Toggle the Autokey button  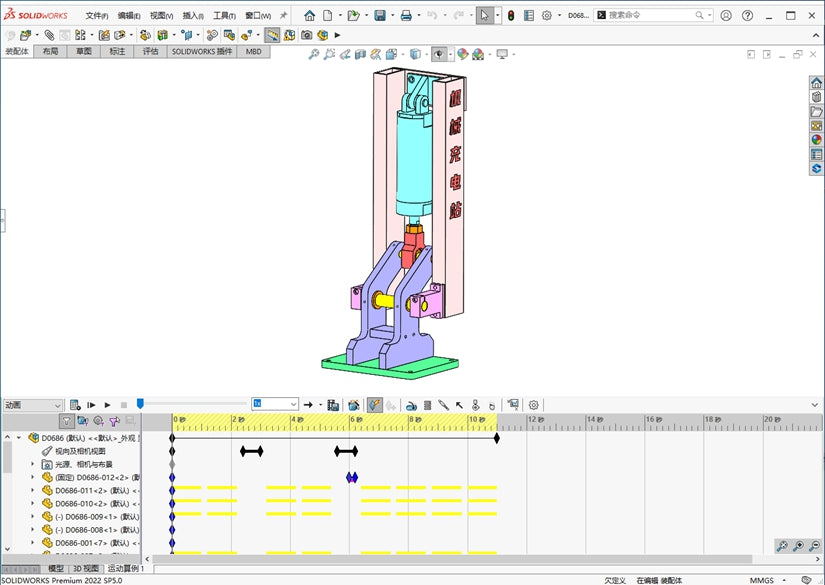(x=375, y=405)
